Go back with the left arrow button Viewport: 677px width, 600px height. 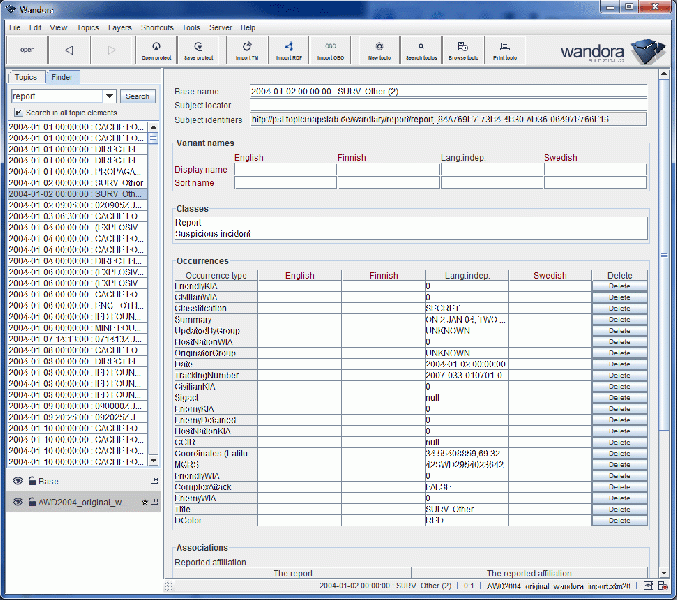[x=69, y=49]
